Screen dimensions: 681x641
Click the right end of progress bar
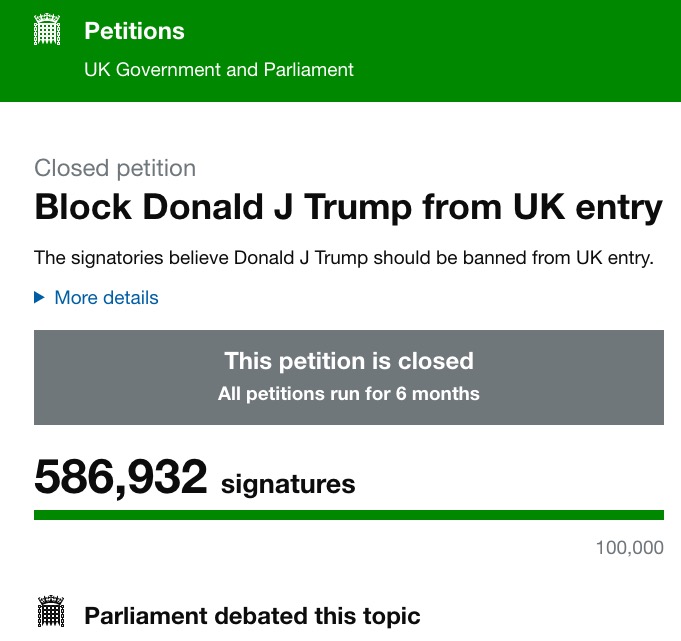(656, 515)
